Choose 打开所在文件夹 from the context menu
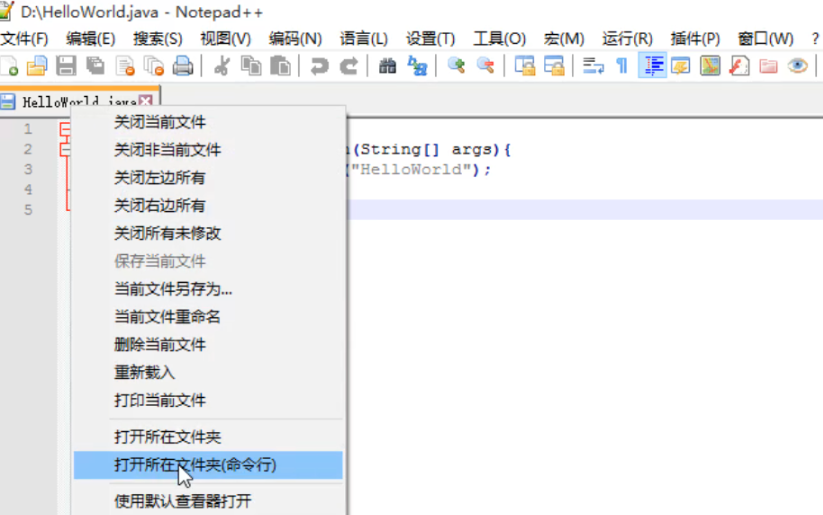The width and height of the screenshot is (823, 515). click(208, 437)
